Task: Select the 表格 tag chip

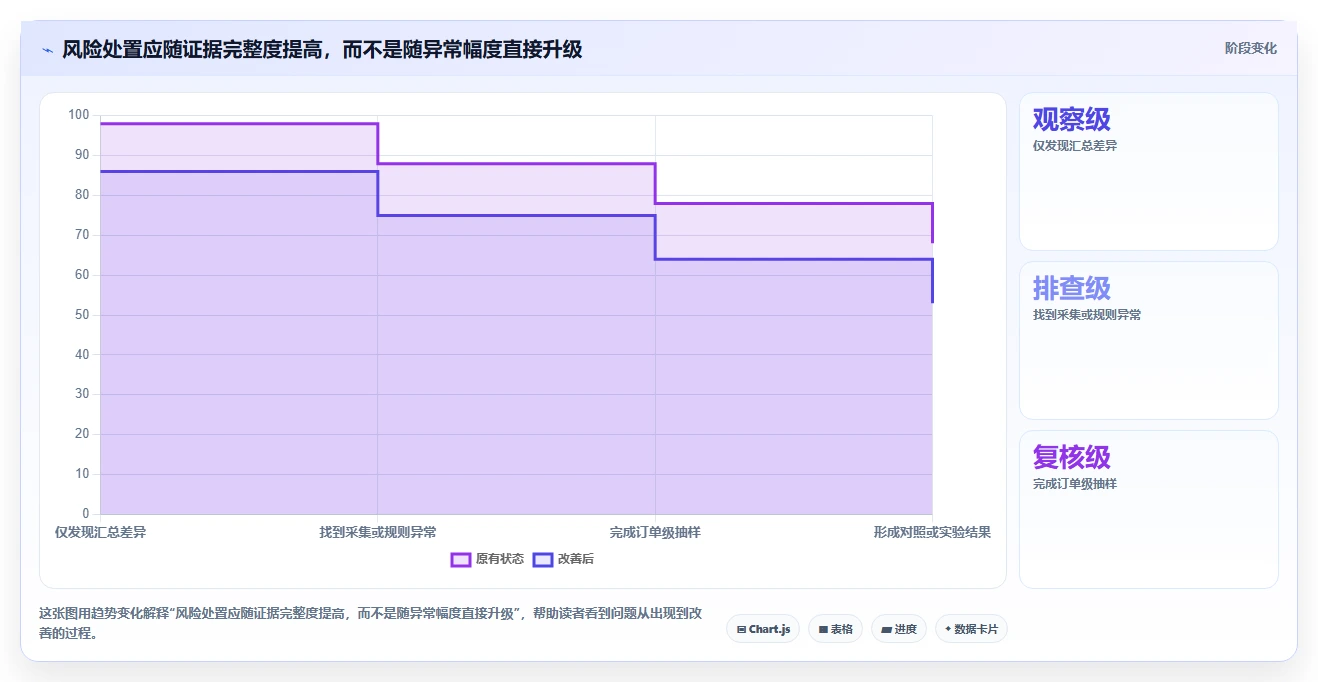Action: [835, 629]
